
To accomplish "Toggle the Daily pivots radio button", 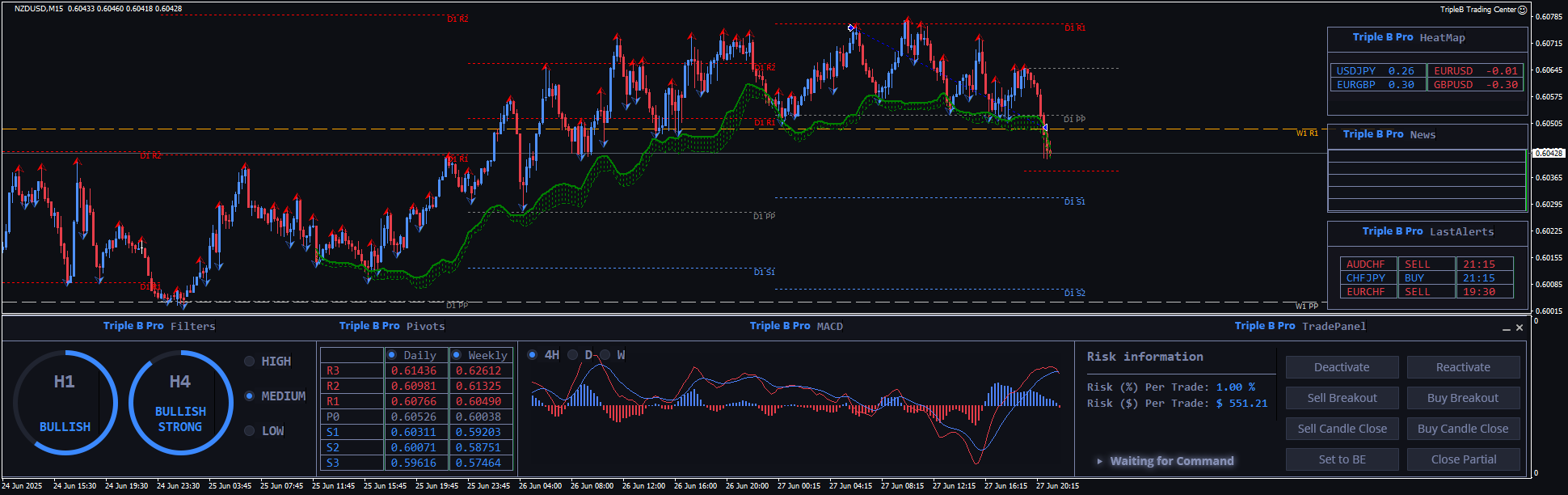I will coord(392,355).
